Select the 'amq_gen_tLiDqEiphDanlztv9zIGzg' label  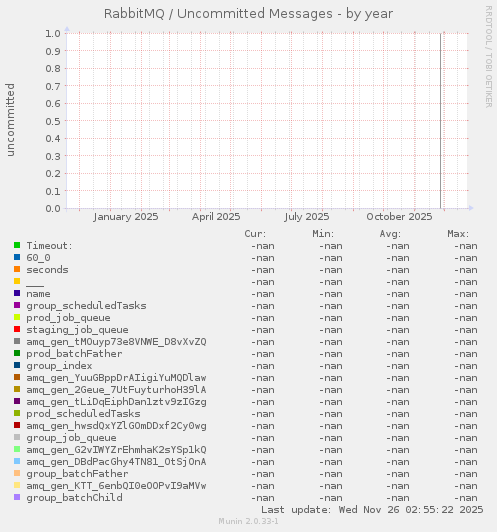[x=116, y=402]
